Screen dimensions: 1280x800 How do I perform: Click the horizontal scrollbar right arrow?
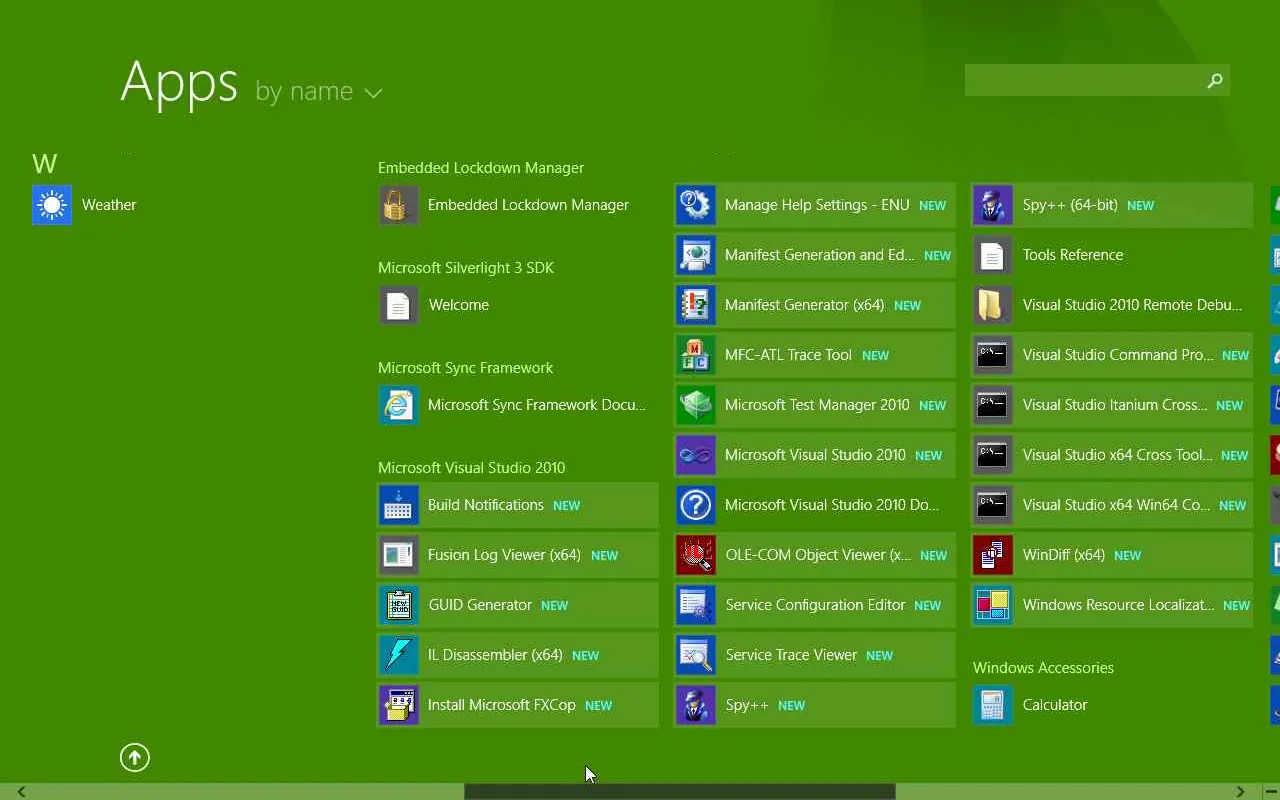tap(1240, 792)
